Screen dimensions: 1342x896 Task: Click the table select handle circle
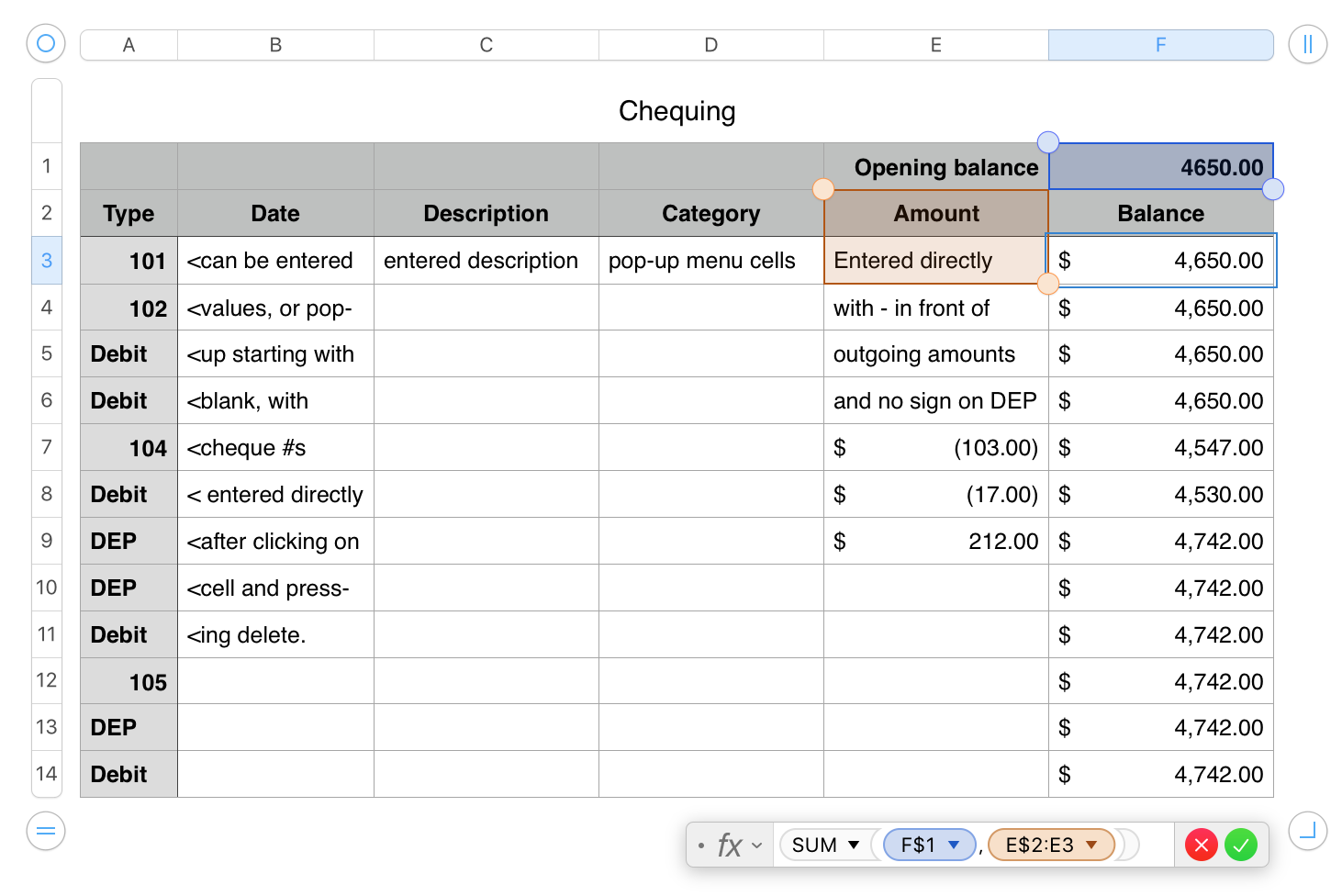pyautogui.click(x=46, y=43)
